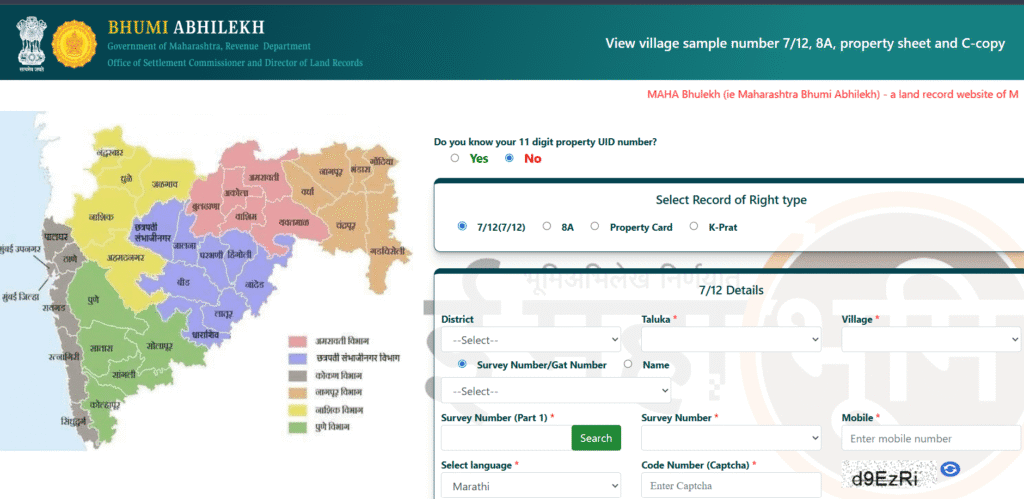The width and height of the screenshot is (1024, 499).
Task: Click the pink अमरावती विभाग legend swatch
Action: click(x=298, y=342)
